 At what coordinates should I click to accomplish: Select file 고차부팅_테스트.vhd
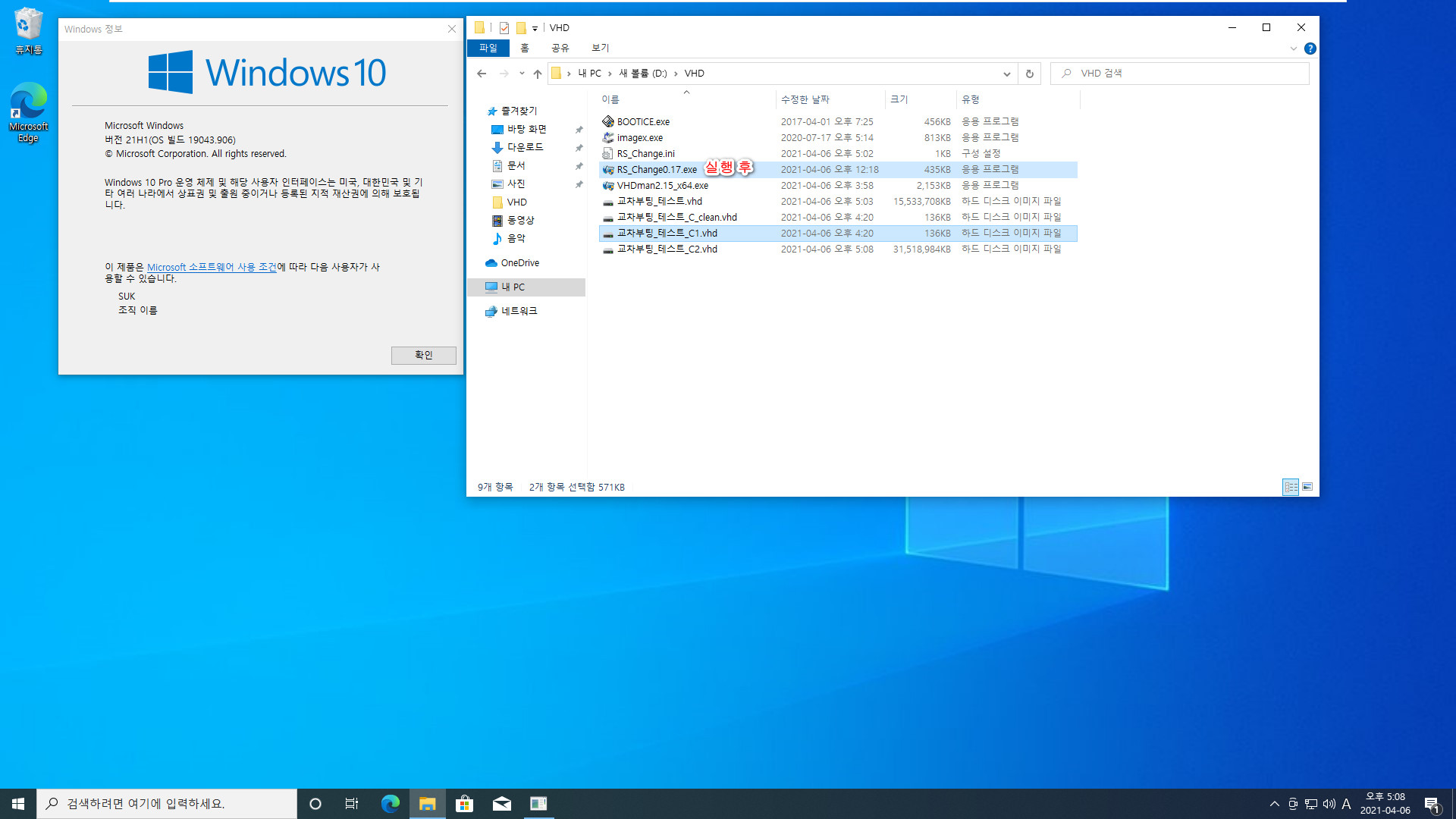659,202
